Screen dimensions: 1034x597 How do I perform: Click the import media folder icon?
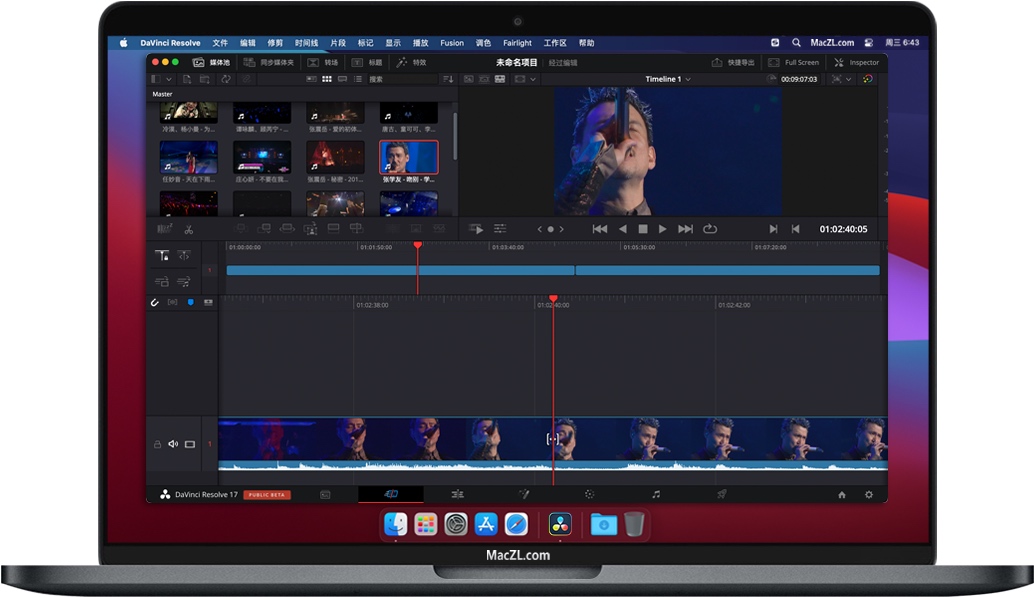point(205,79)
